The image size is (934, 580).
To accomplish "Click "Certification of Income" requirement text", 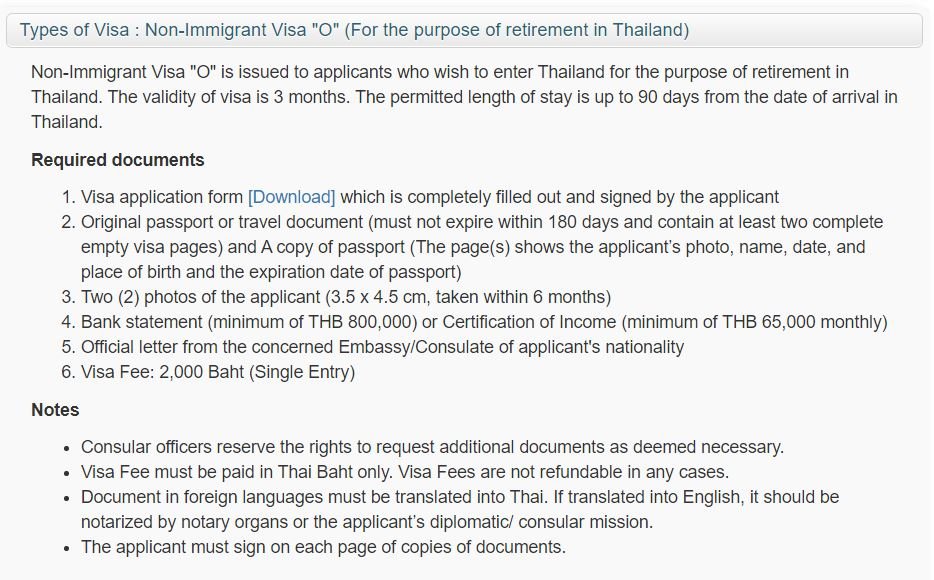I will 529,322.
